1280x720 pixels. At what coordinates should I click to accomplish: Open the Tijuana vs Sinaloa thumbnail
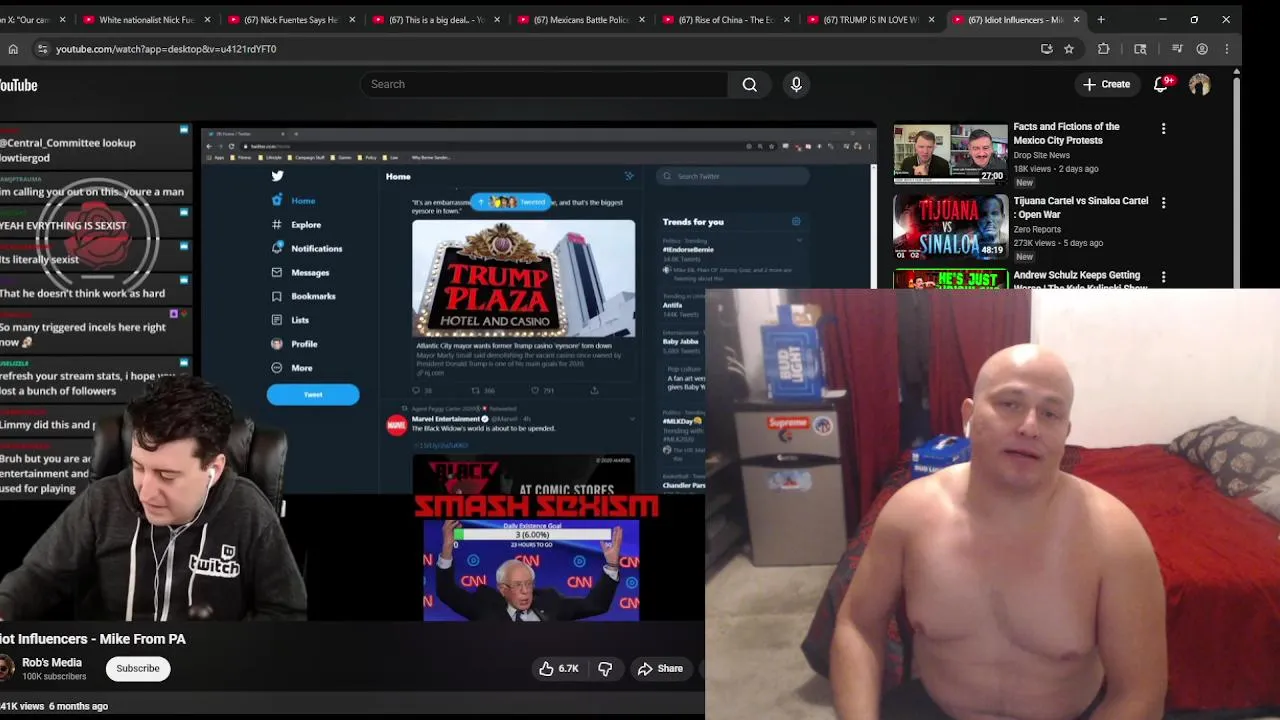coord(950,228)
